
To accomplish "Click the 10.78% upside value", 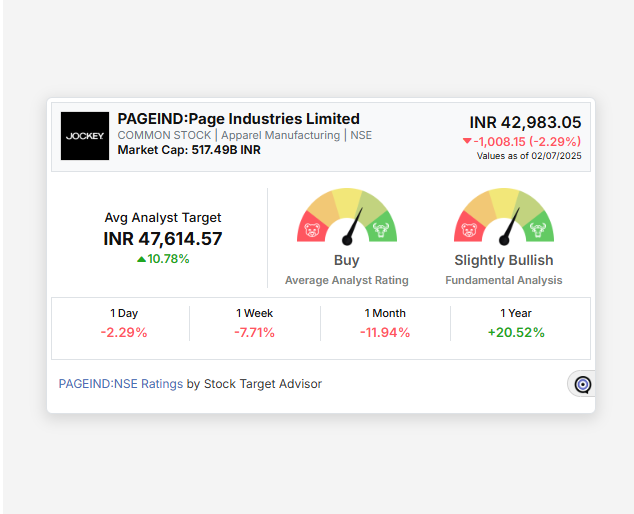I will (x=168, y=259).
